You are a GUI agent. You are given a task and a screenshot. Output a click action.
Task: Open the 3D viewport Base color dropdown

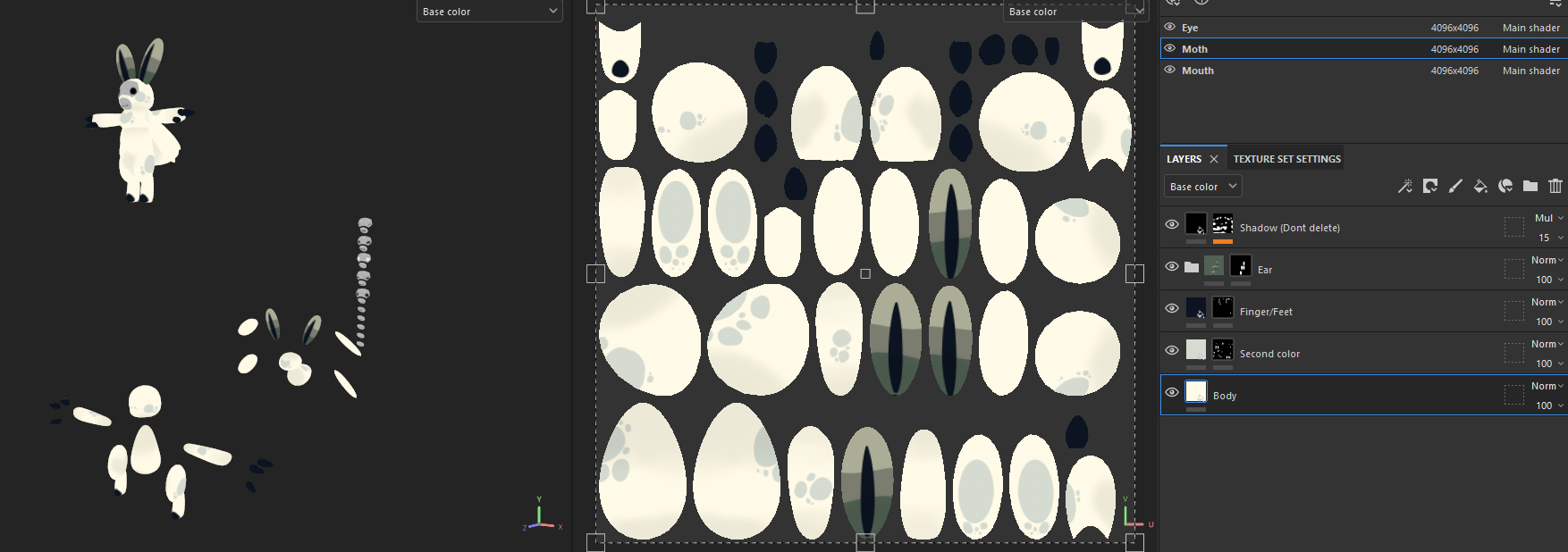tap(489, 11)
